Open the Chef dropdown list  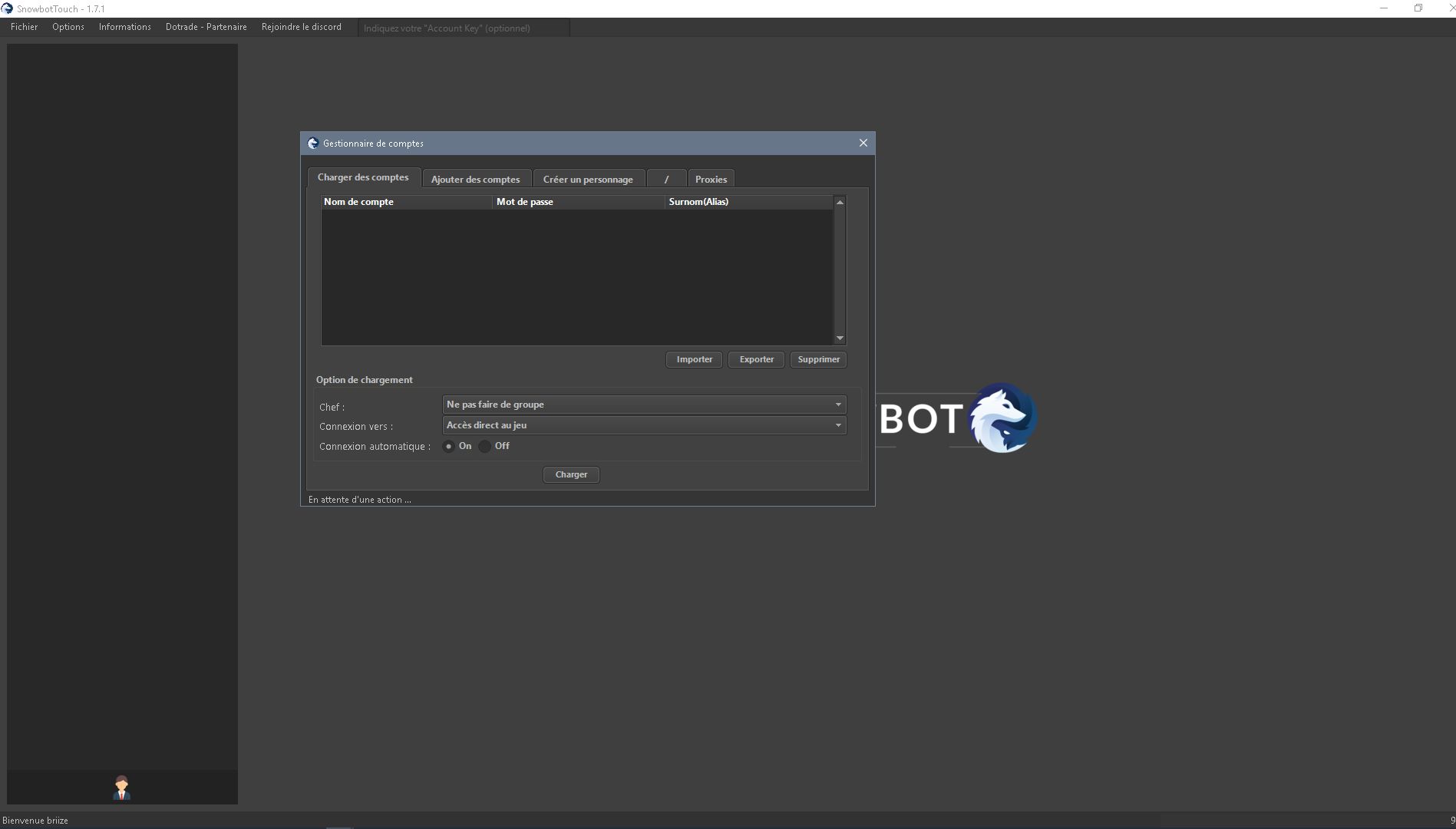point(644,405)
